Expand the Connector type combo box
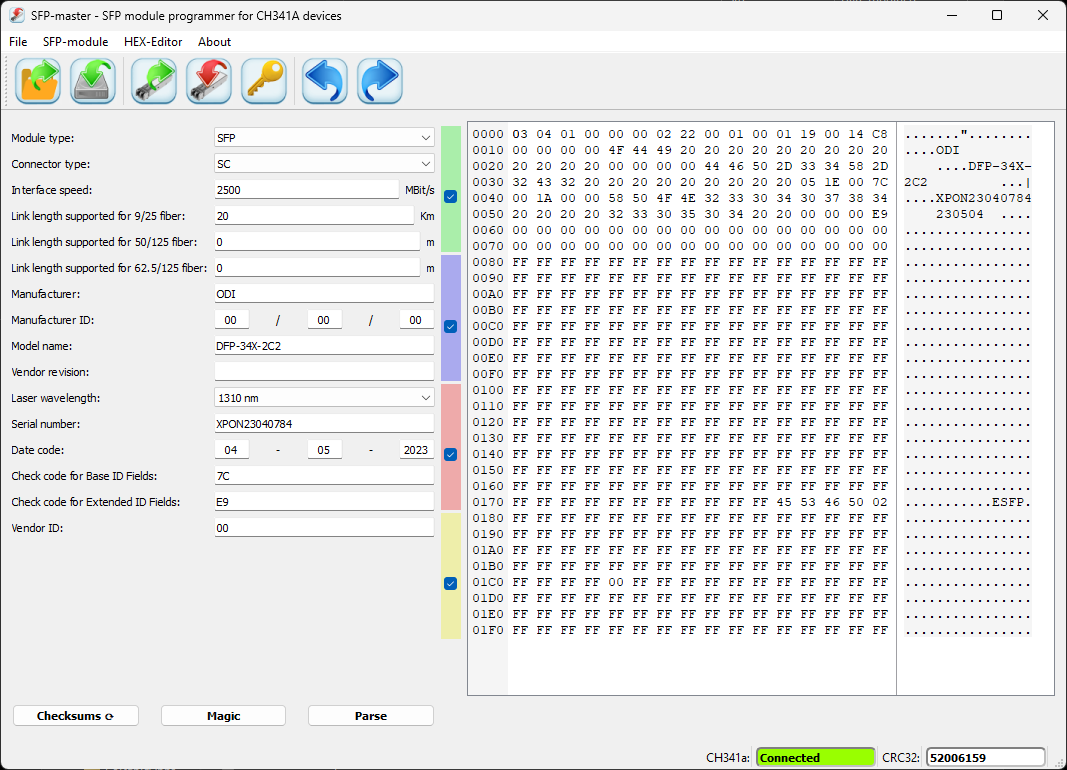 click(324, 164)
